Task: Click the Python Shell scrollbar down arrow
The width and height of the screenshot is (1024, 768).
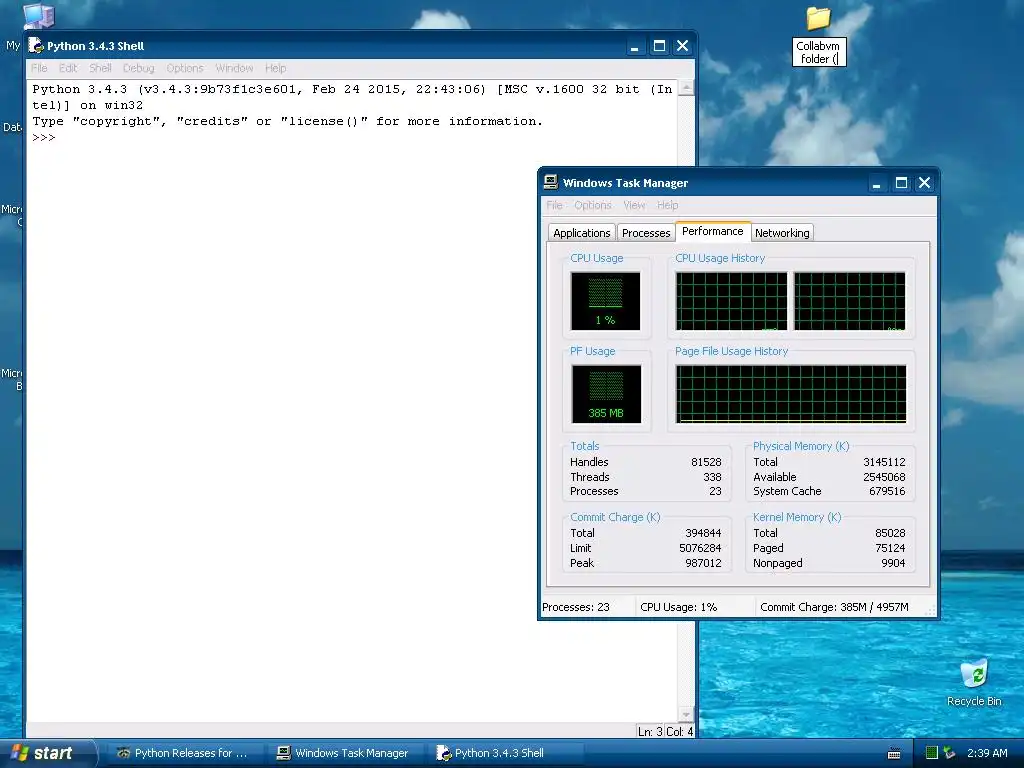Action: pyautogui.click(x=686, y=714)
